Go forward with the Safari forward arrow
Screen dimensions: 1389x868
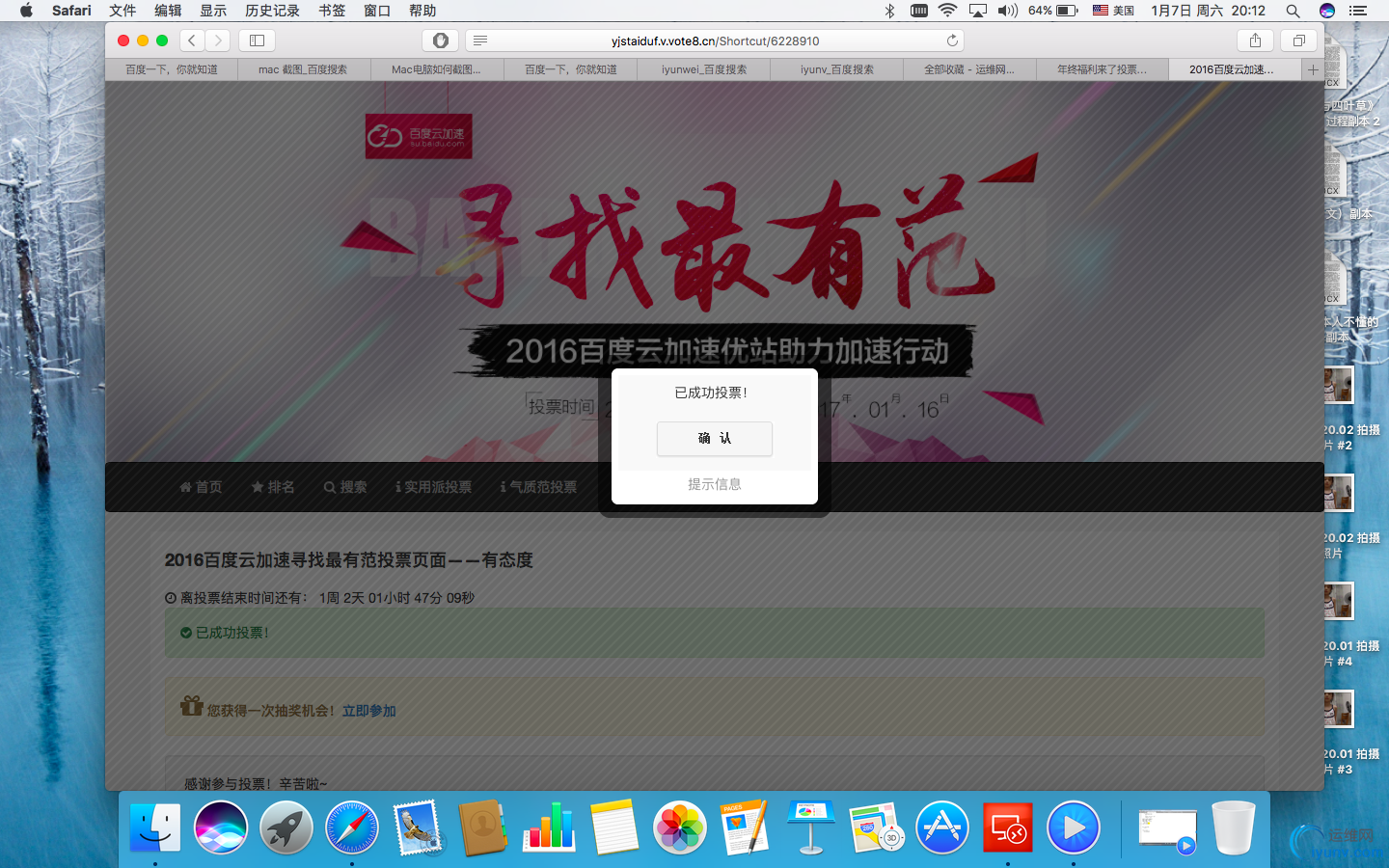pyautogui.click(x=218, y=41)
